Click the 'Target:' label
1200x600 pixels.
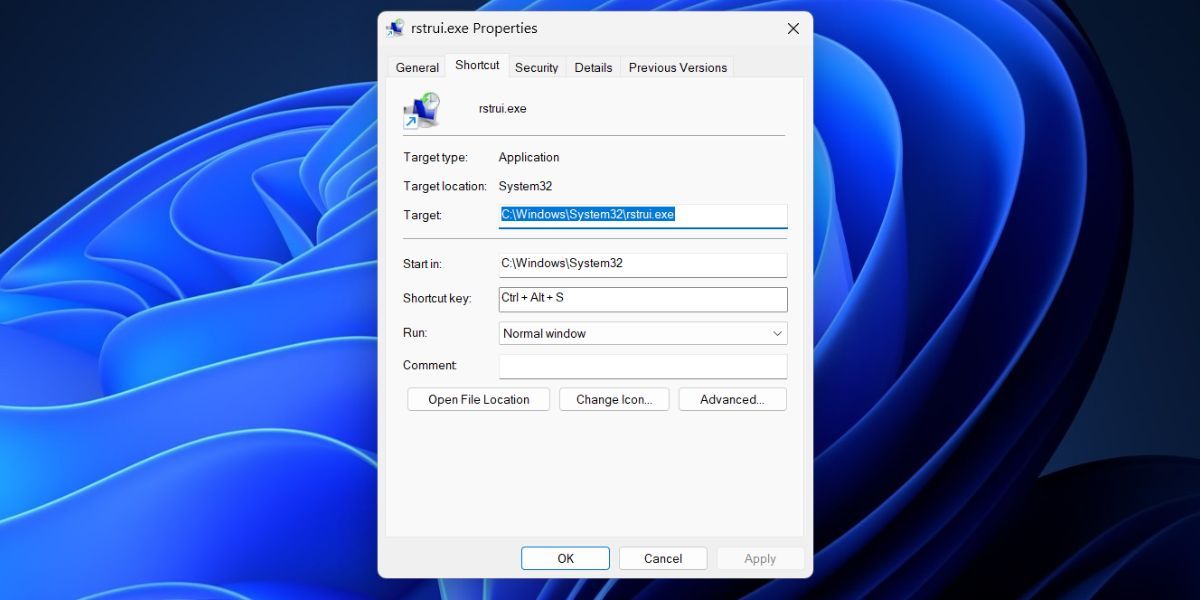click(x=422, y=215)
